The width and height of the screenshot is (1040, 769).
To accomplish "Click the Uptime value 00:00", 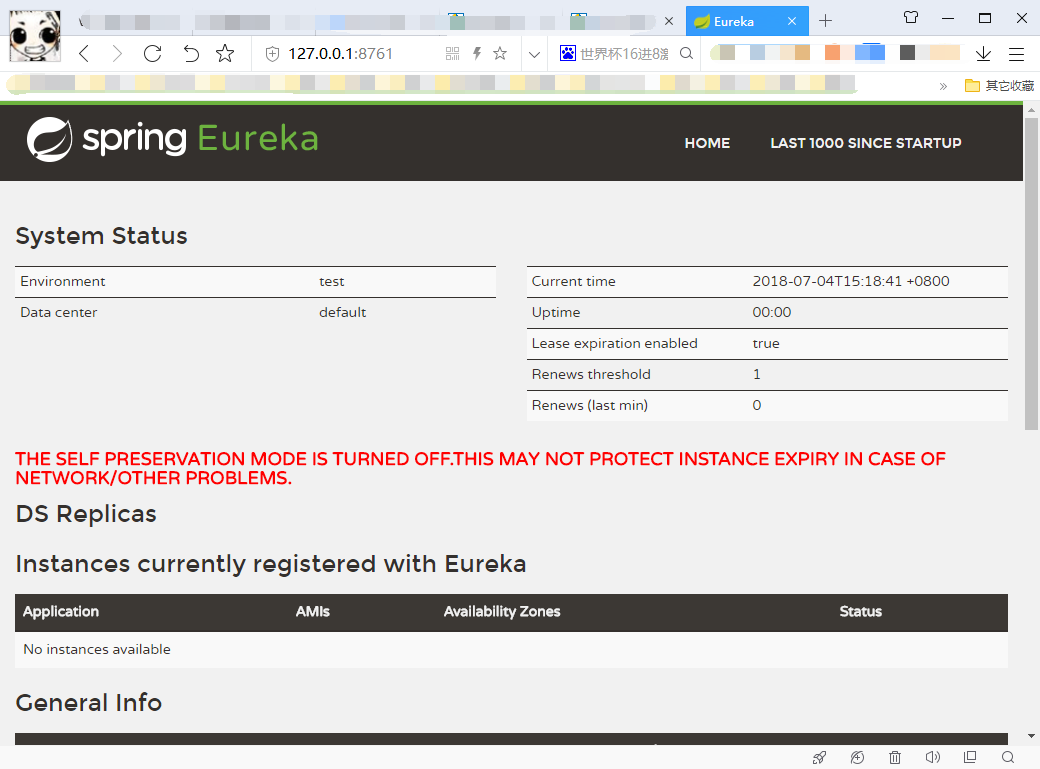I will coord(771,313).
